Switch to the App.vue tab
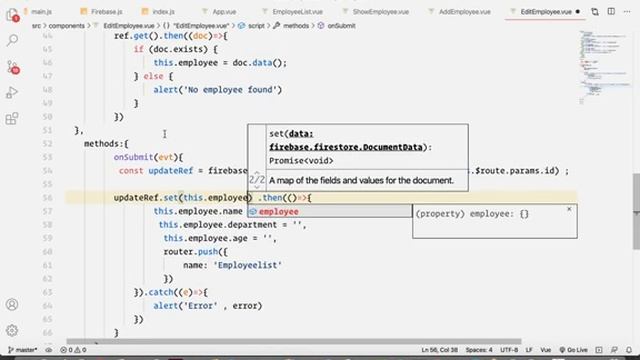This screenshot has height=360, width=640. click(x=220, y=12)
